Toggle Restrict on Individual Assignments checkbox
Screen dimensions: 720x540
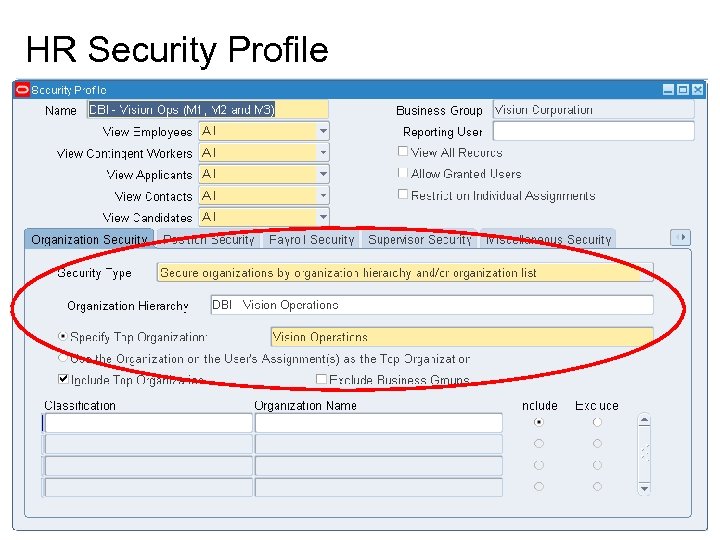(403, 194)
